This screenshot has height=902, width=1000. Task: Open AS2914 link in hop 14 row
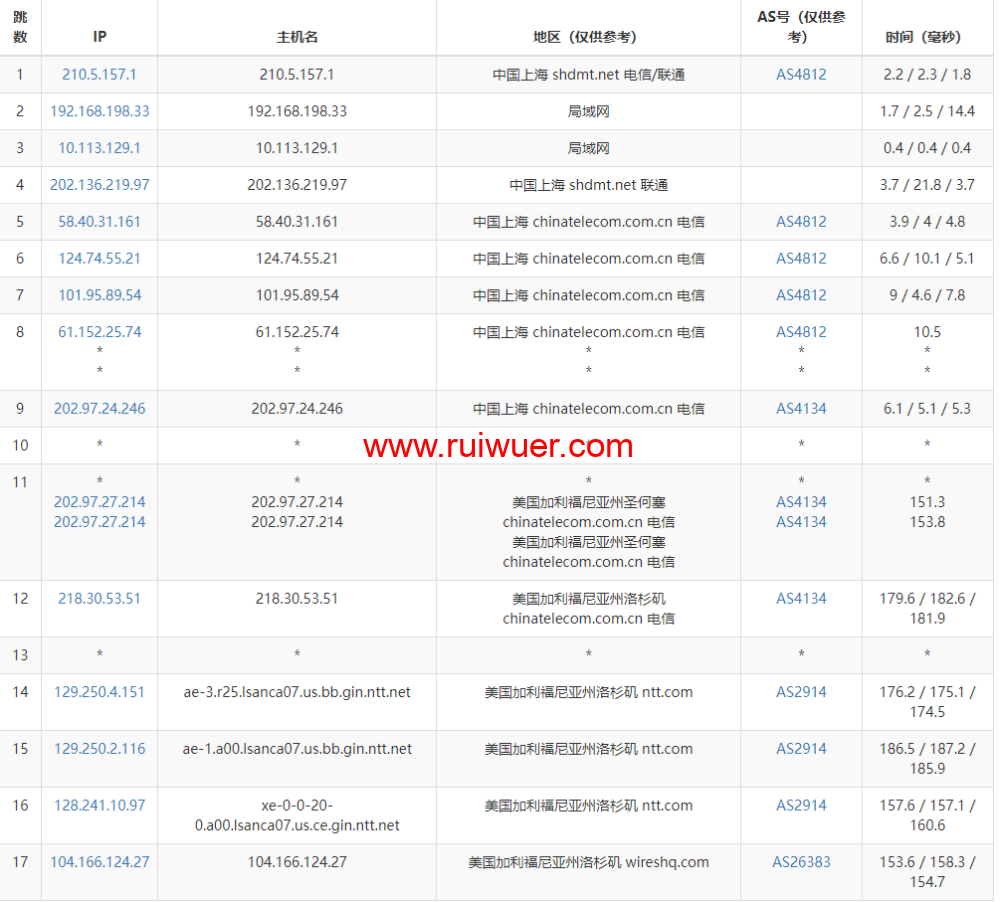[801, 692]
